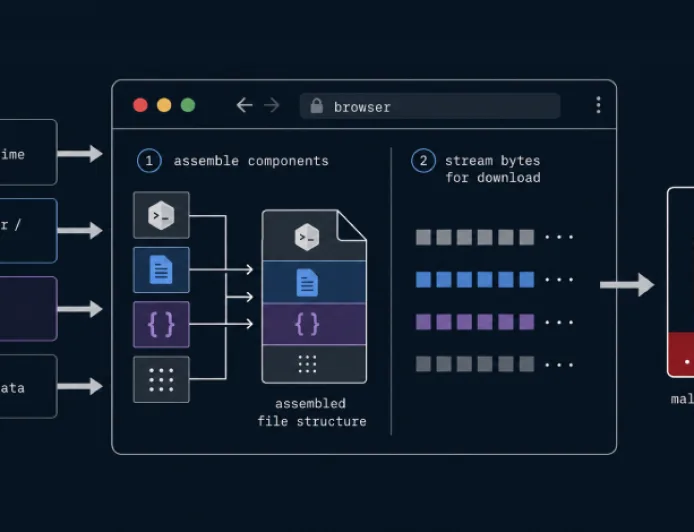Click the browser address bar field
This screenshot has height=532, width=694.
(430, 106)
